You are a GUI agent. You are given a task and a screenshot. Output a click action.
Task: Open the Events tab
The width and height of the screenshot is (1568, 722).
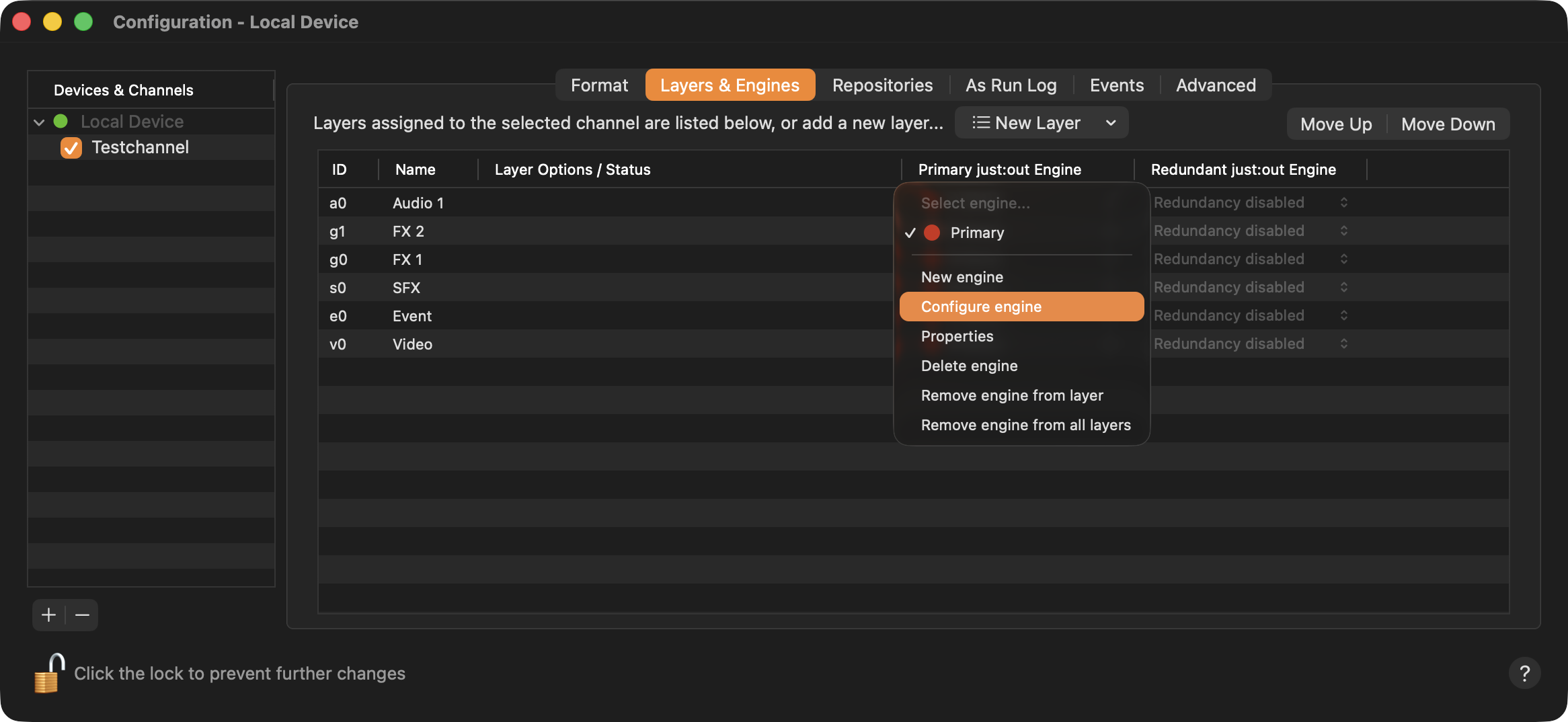coord(1117,85)
